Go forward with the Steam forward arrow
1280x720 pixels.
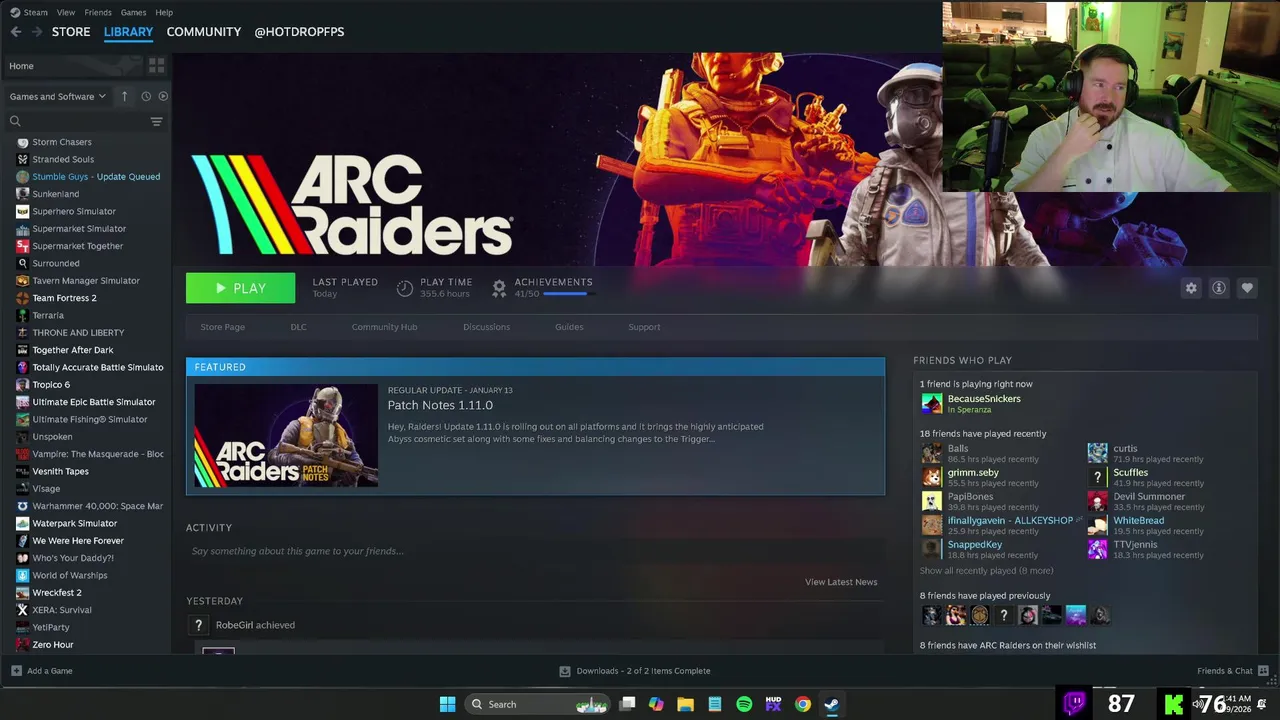[x=37, y=32]
